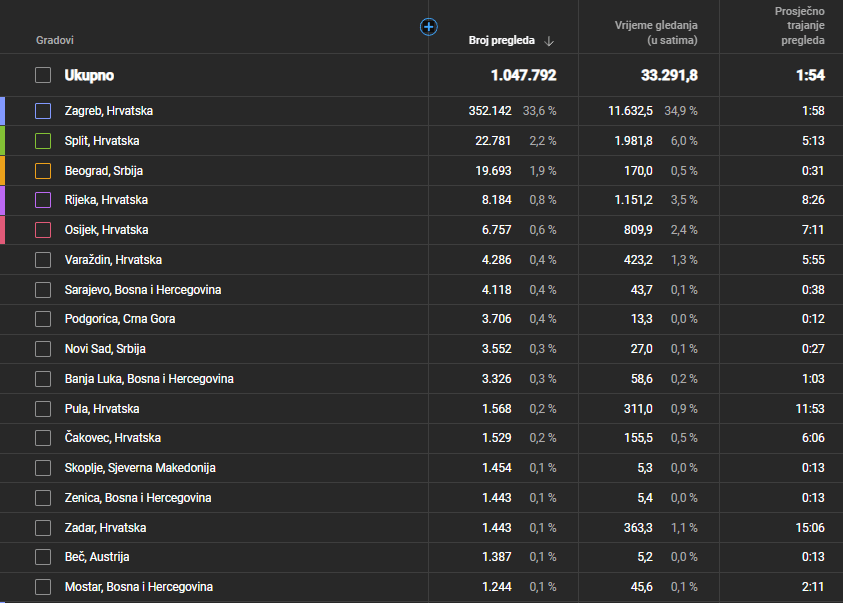Toggle the Beograd, Srbija checkbox
Viewport: 843px width, 603px height.
42,171
